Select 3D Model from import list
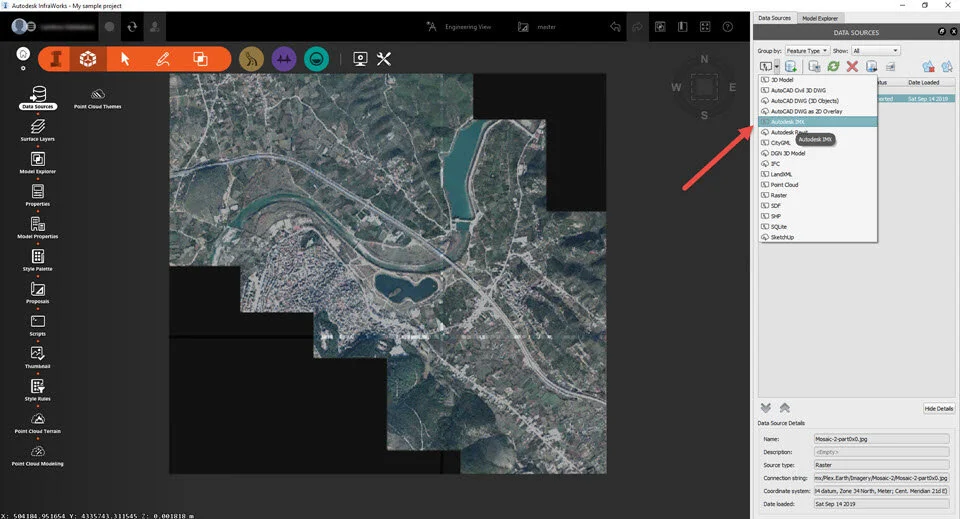This screenshot has width=960, height=519. [x=818, y=80]
